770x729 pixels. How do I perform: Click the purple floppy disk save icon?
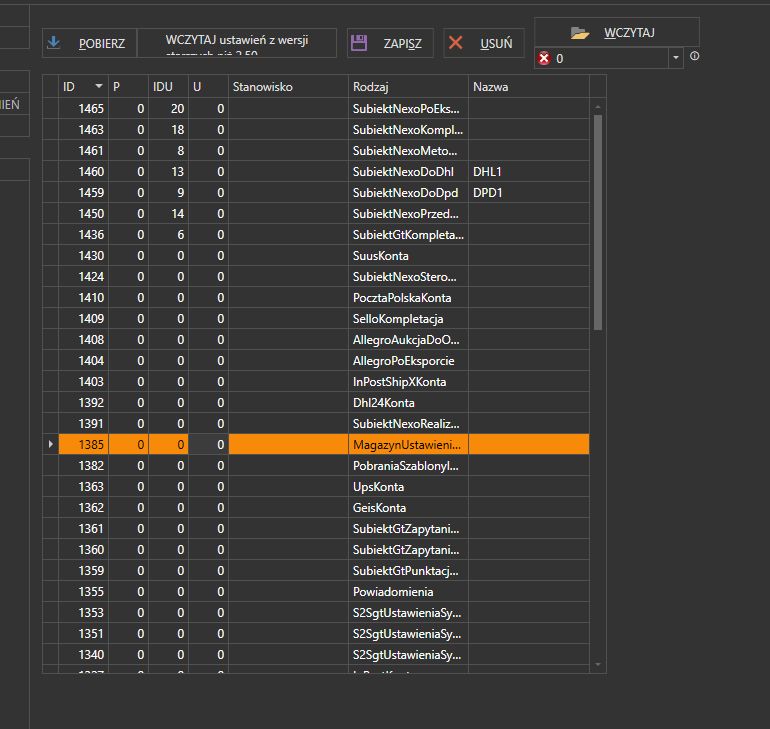(359, 43)
